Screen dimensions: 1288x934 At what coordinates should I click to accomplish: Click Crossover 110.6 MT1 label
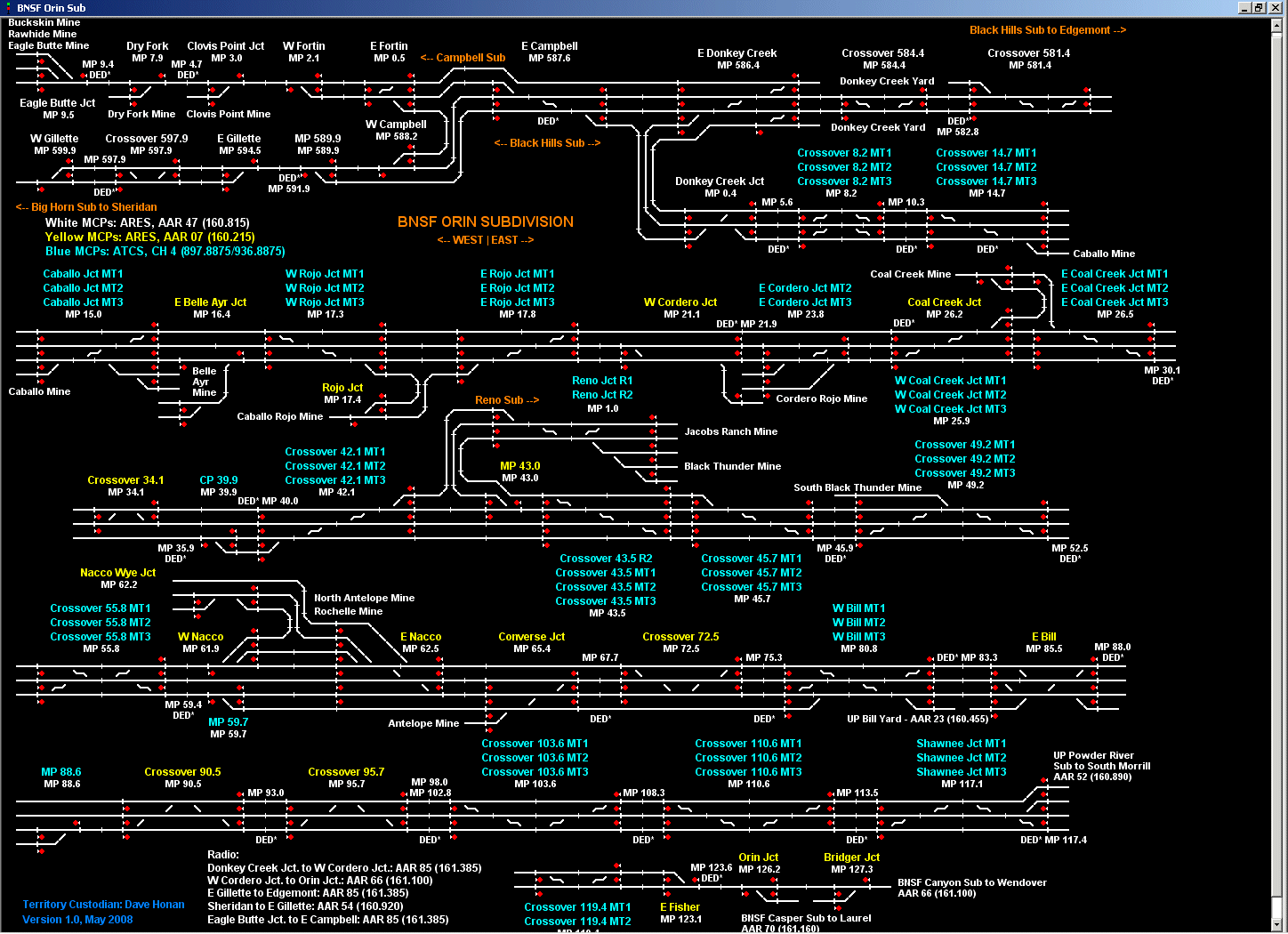click(x=748, y=744)
